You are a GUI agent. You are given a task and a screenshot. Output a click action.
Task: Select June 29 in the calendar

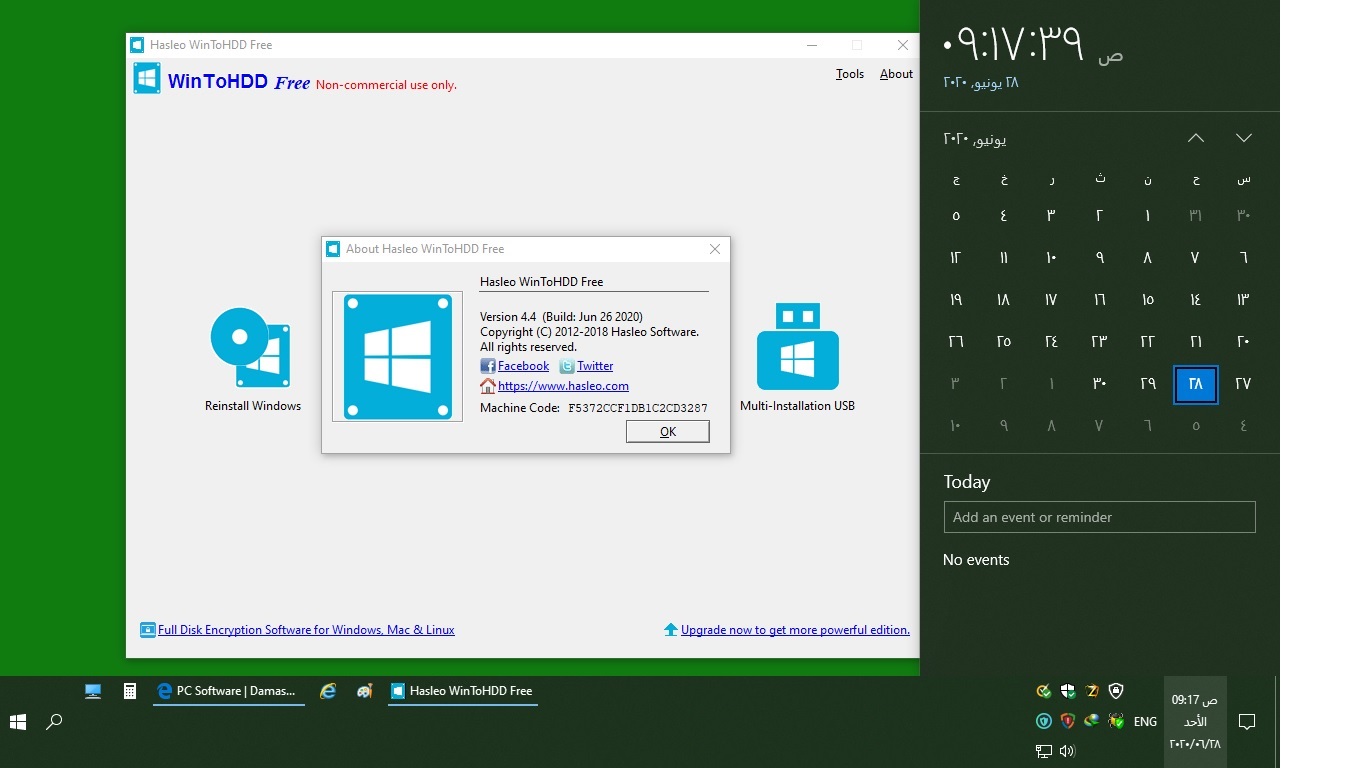[1147, 384]
